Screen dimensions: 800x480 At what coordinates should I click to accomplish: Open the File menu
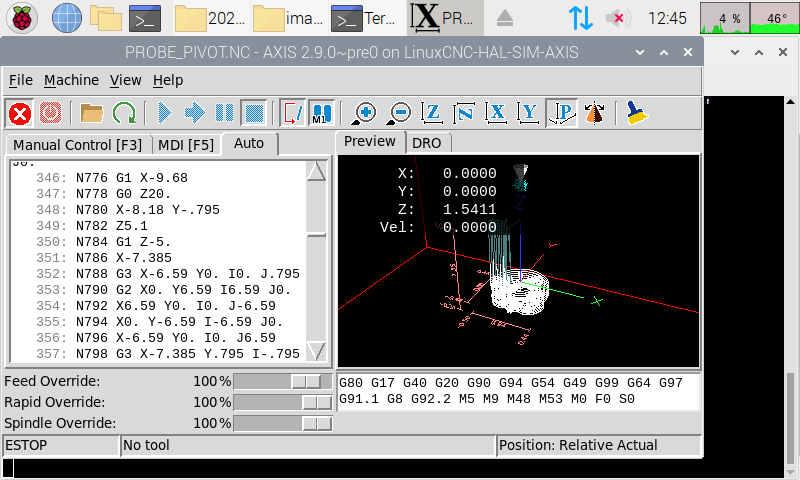pyautogui.click(x=20, y=80)
